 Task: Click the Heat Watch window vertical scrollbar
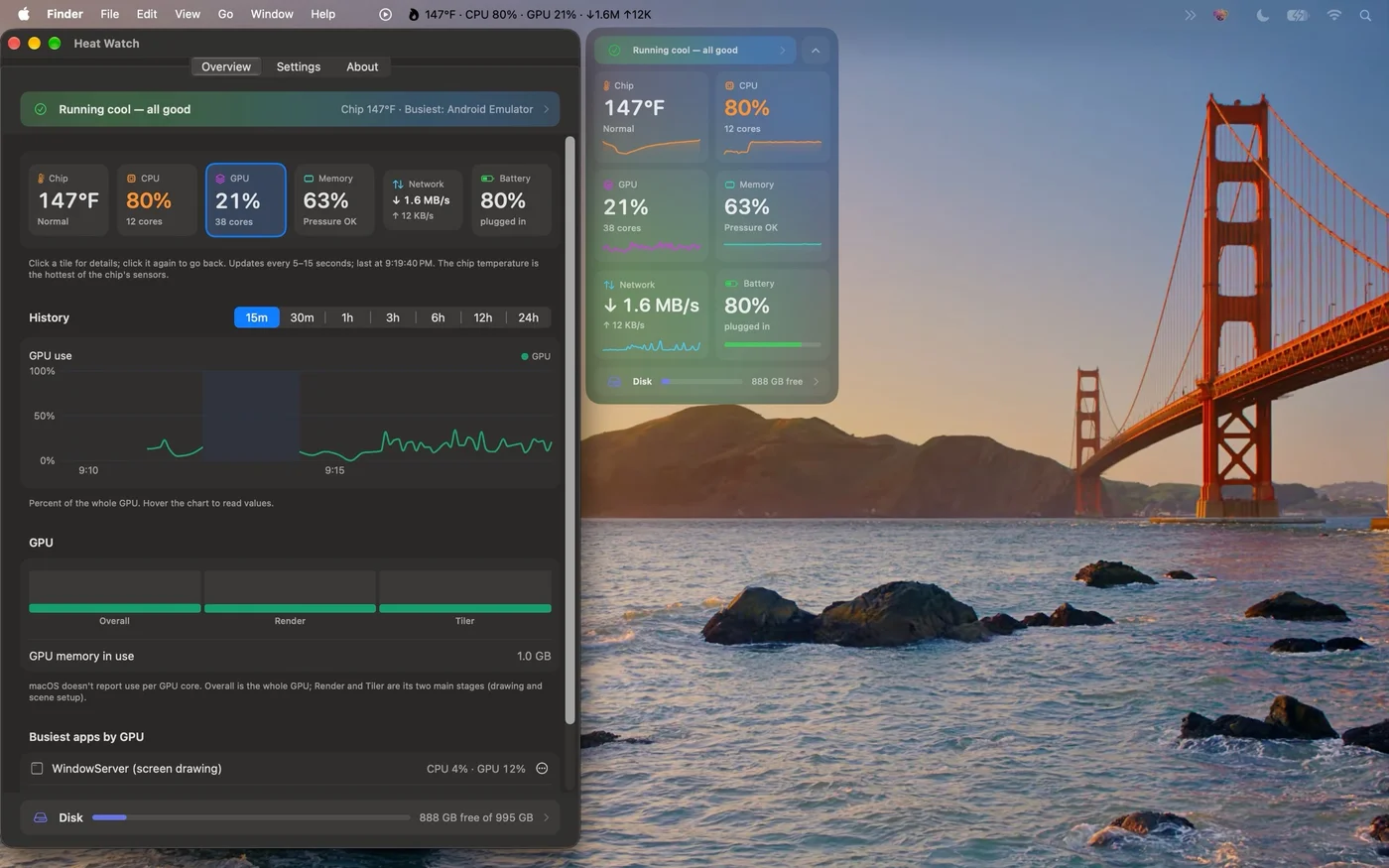point(569,430)
